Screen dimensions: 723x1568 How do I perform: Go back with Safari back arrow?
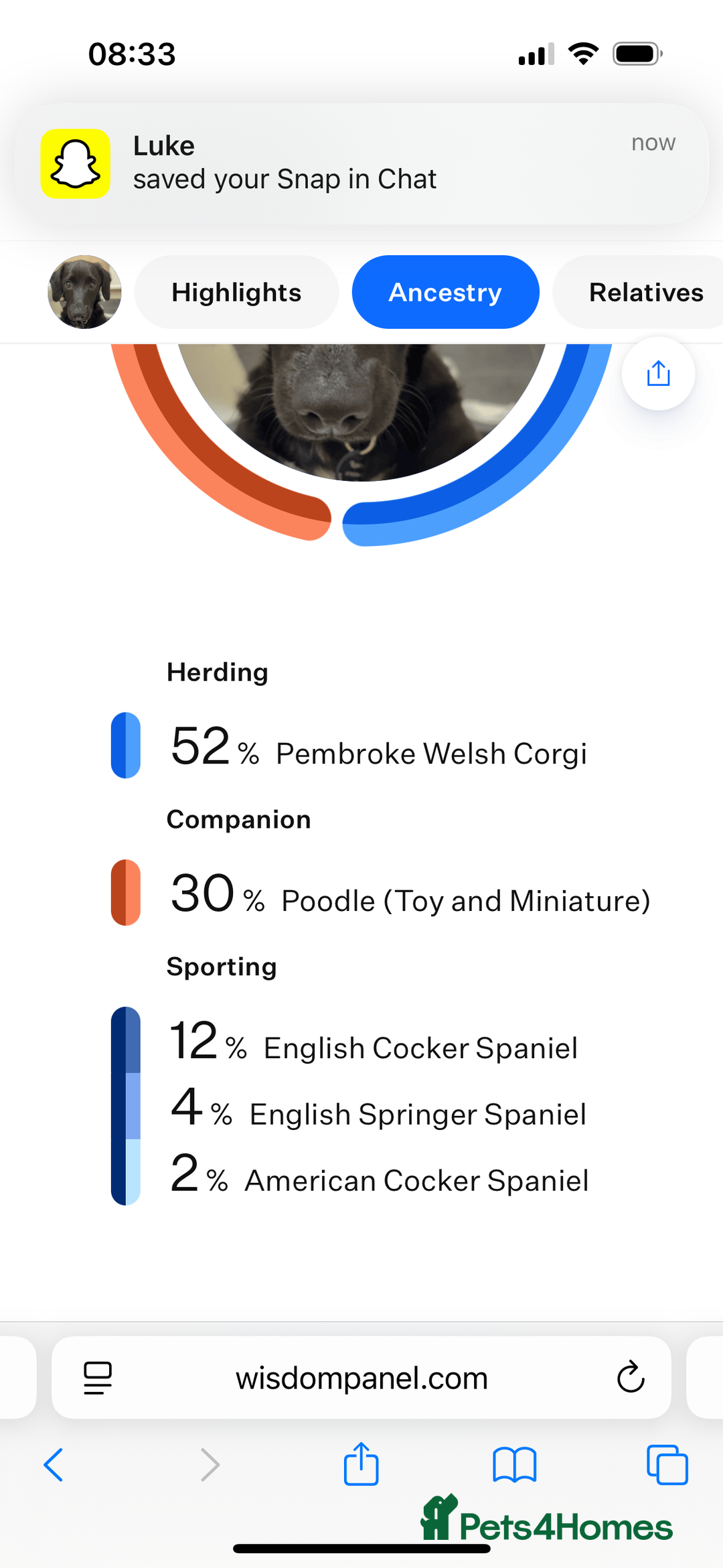point(54,1464)
